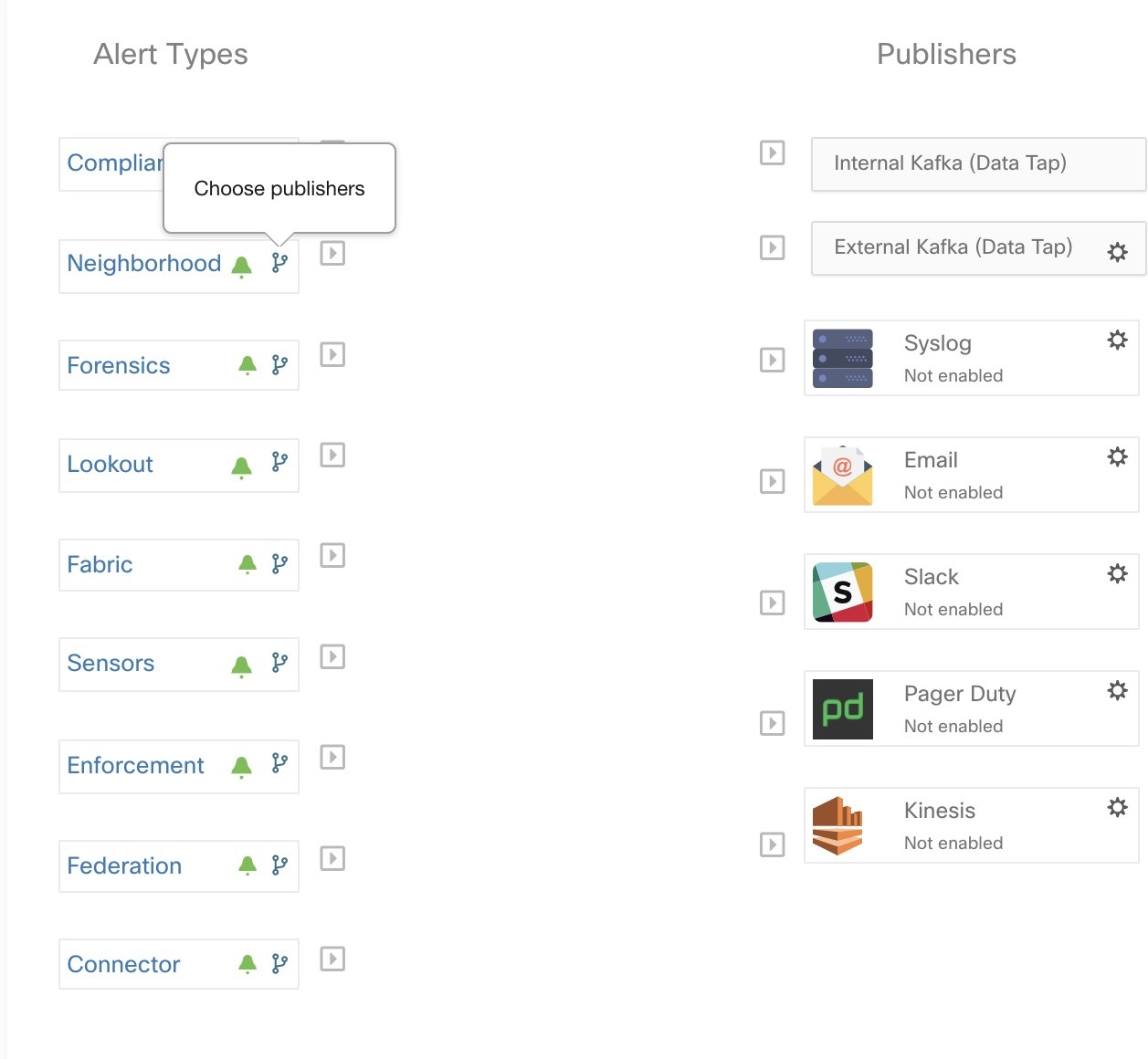The image size is (1148, 1059).
Task: Select the Internal Kafka (Data Tap) publisher
Action: [950, 163]
